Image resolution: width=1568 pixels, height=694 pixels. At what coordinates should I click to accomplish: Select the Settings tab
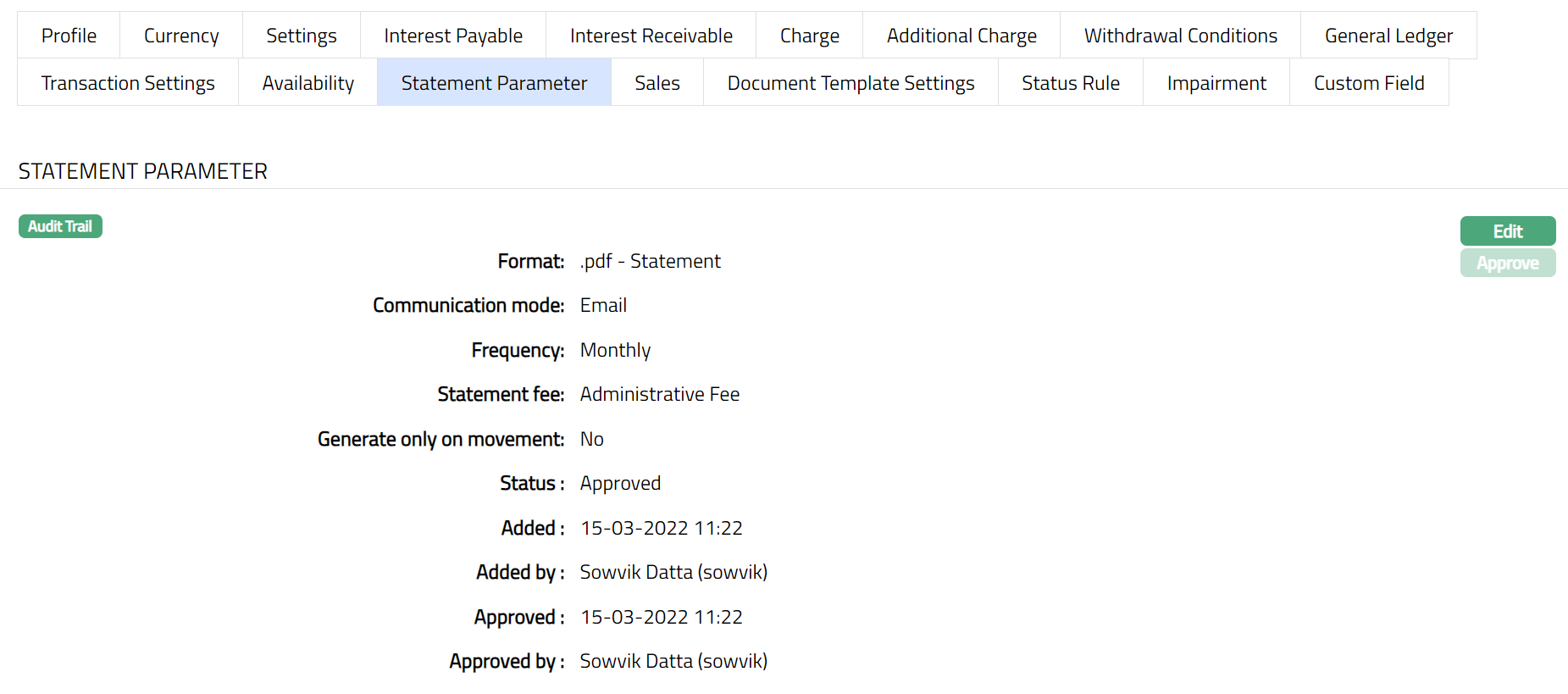(301, 36)
